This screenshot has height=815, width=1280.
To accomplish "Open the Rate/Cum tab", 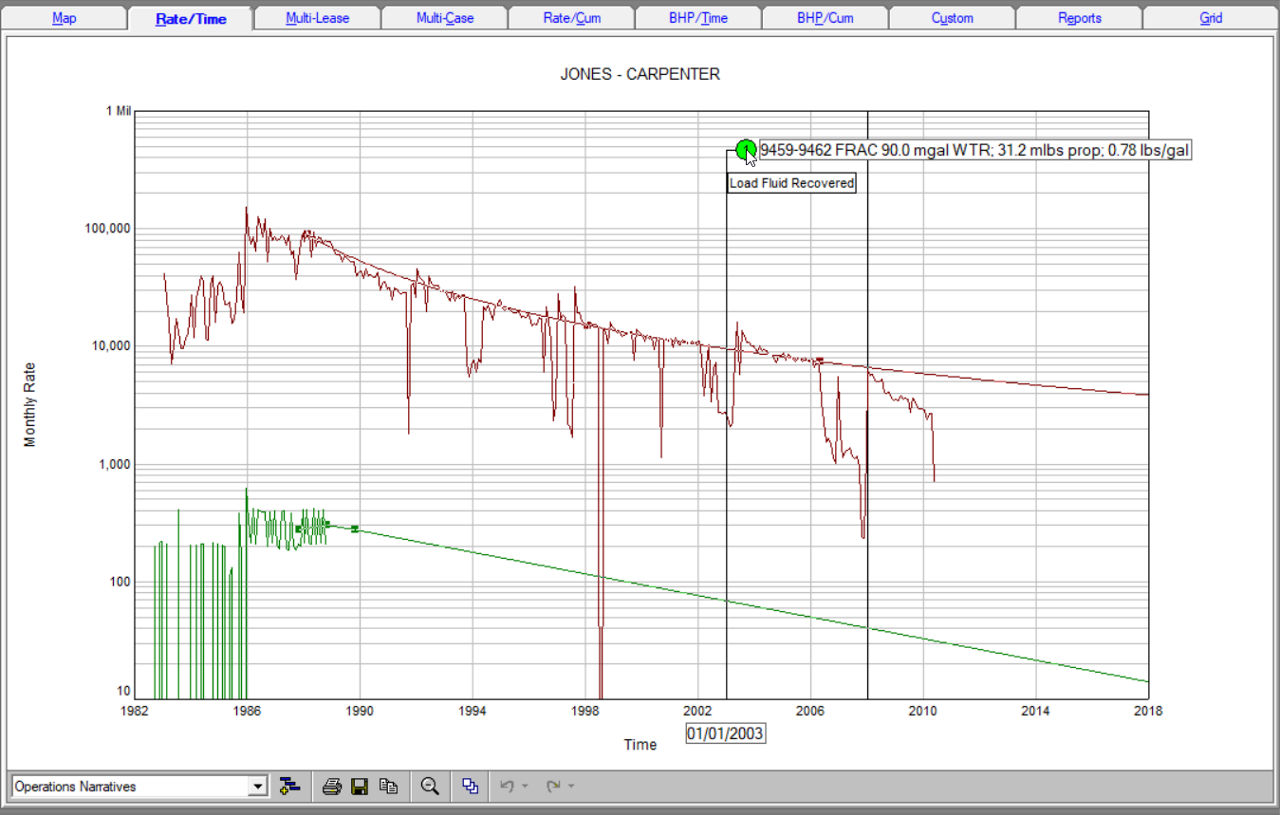I will 571,18.
